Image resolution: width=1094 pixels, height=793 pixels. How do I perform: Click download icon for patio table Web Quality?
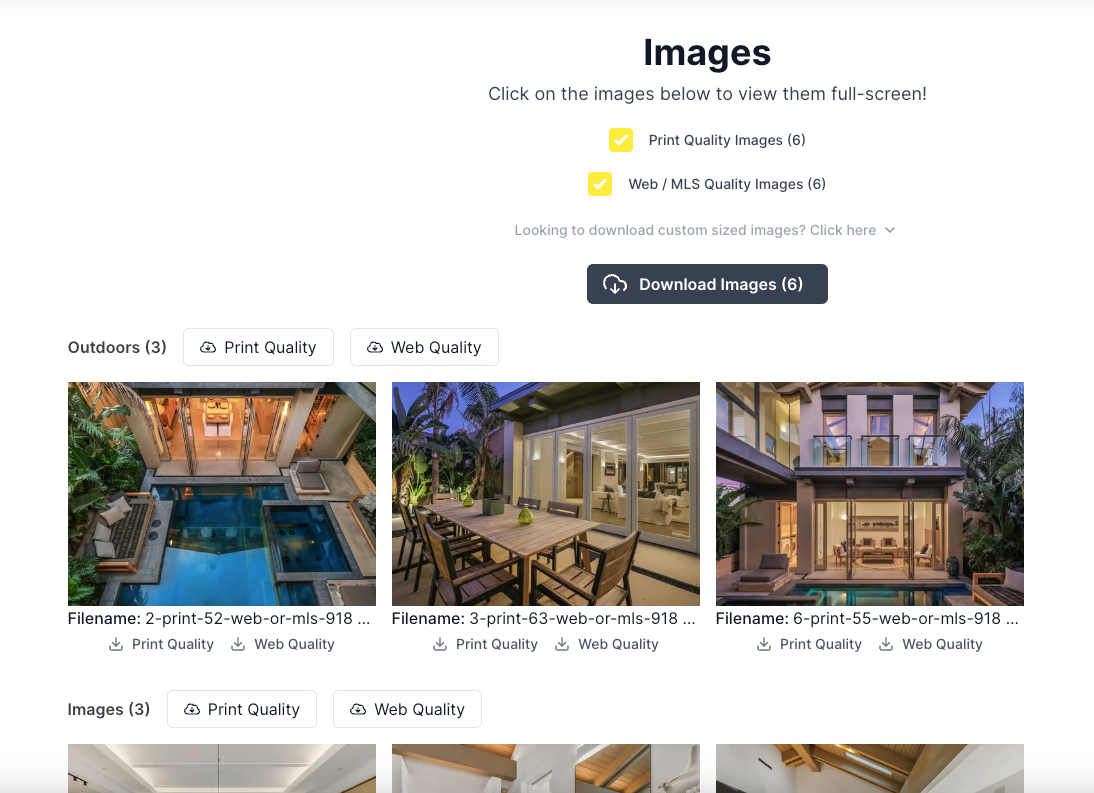coord(562,644)
